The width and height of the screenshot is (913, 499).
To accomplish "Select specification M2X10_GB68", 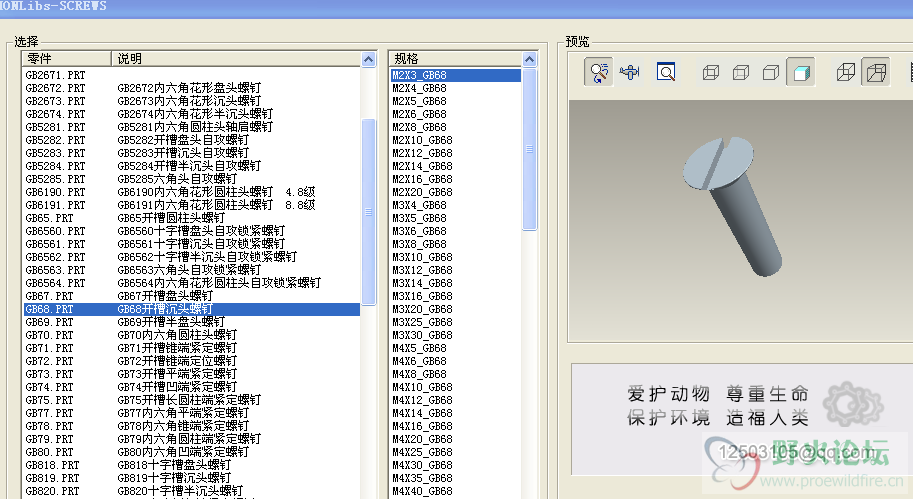I will pos(455,140).
